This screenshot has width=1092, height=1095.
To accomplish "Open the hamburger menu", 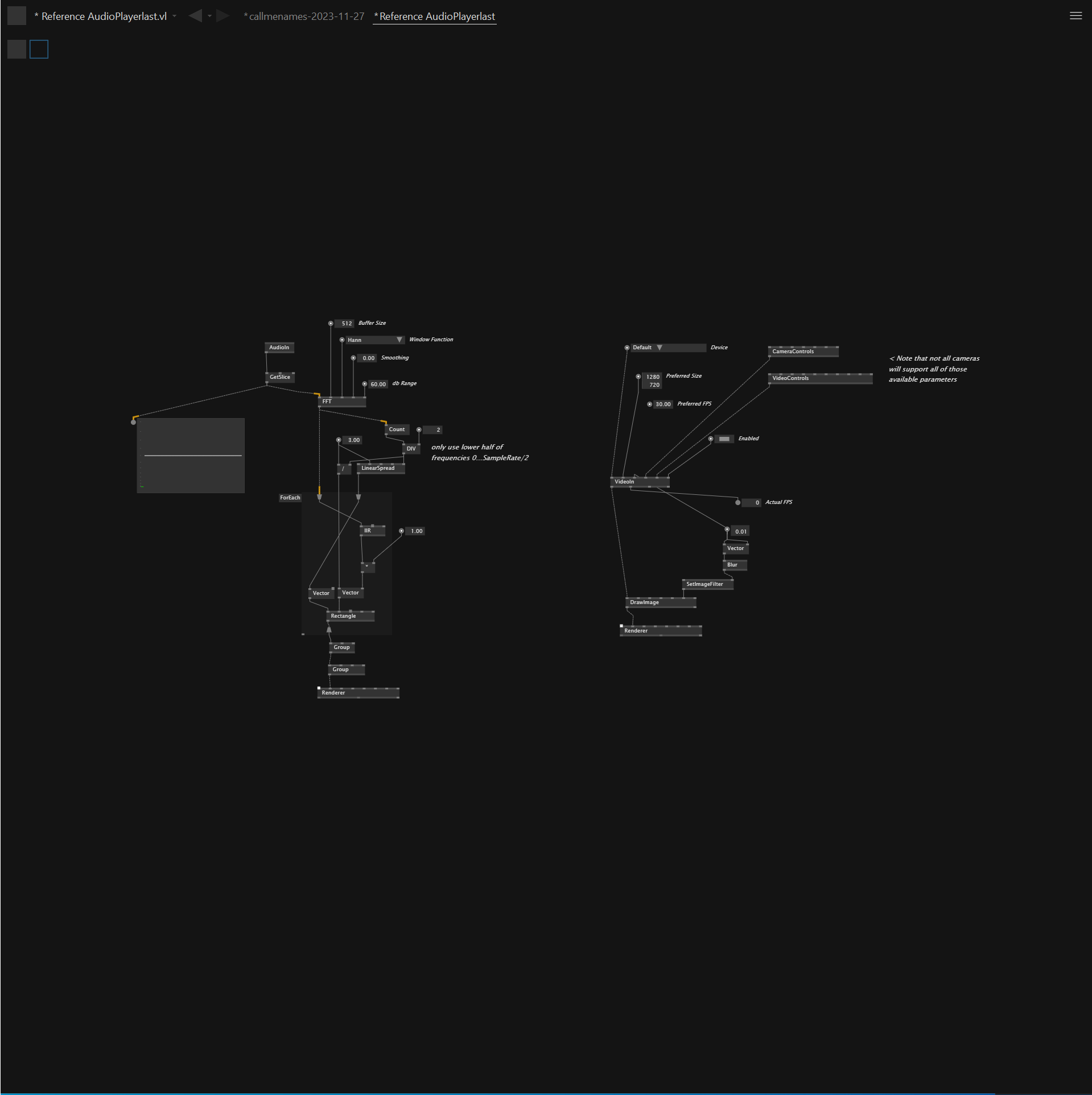I will (x=1075, y=16).
